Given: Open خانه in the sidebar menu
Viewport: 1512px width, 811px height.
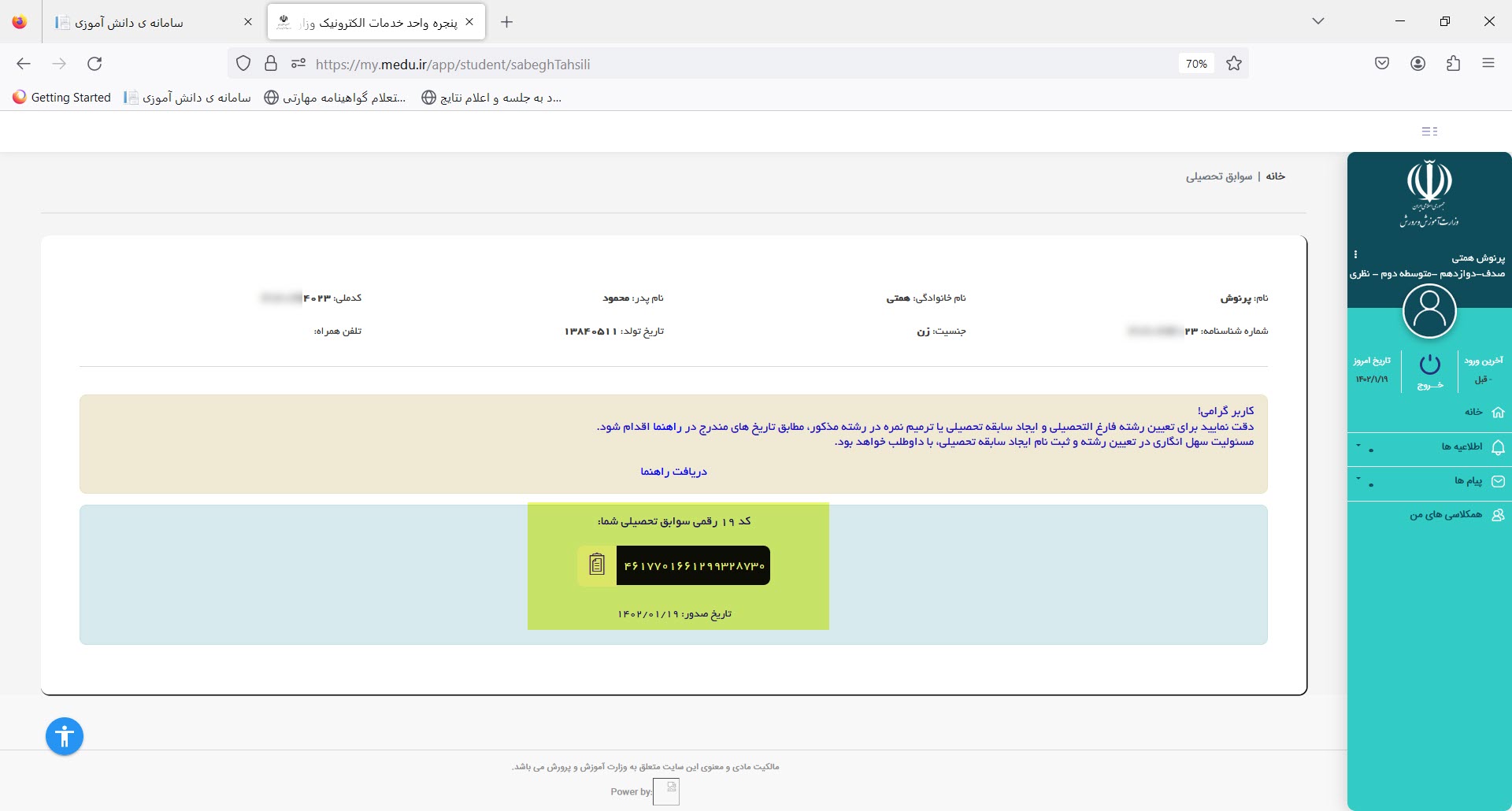Looking at the screenshot, I should (x=1473, y=412).
